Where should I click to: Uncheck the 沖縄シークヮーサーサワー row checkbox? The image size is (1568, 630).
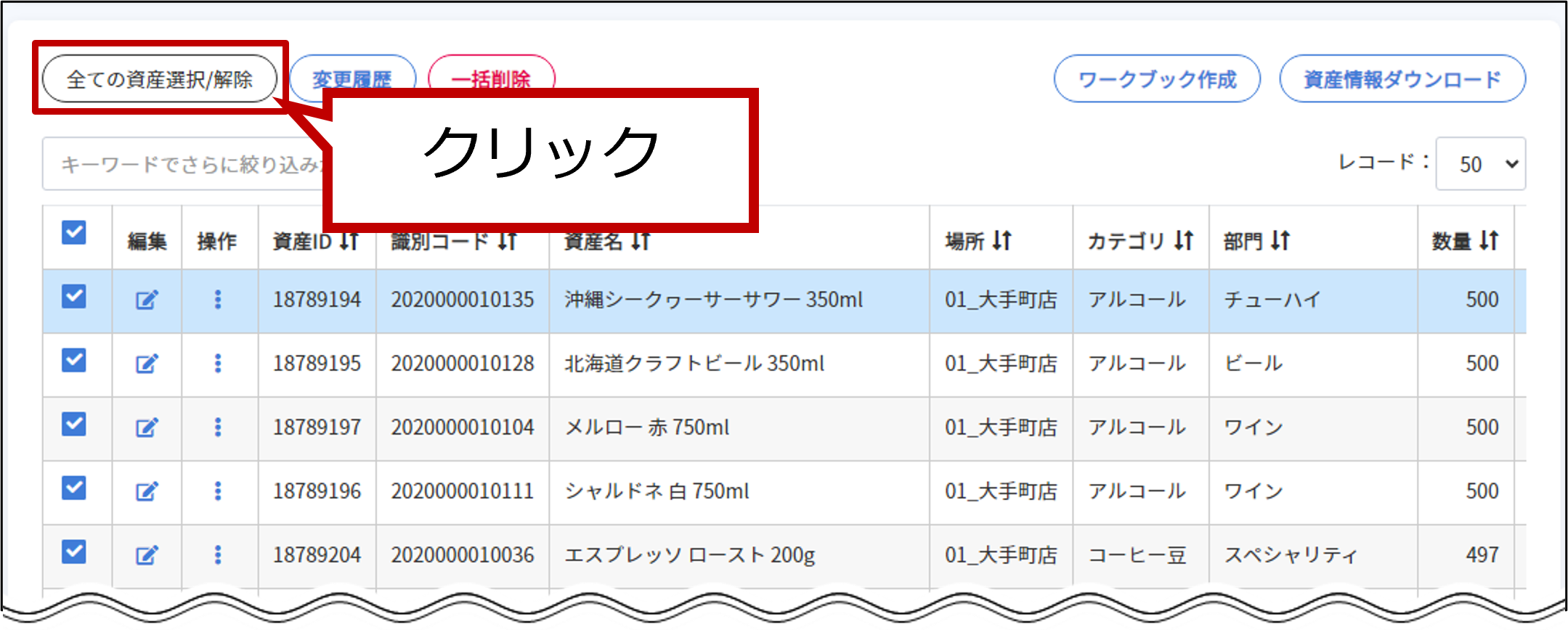point(74,296)
